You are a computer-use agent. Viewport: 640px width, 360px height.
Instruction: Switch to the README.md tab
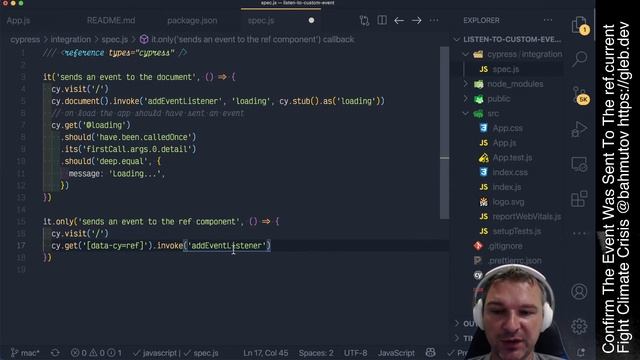[x=111, y=20]
